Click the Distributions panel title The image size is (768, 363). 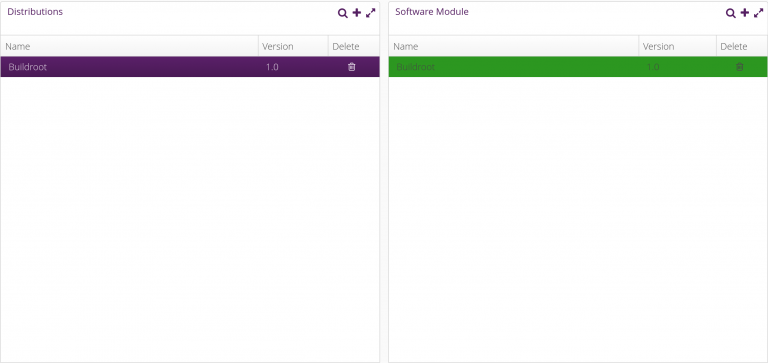(x=35, y=12)
